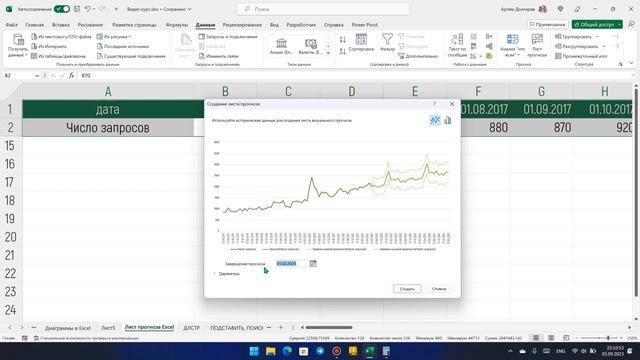Open the Name Box cell reference dropdown
The image size is (640, 360).
click(37, 76)
